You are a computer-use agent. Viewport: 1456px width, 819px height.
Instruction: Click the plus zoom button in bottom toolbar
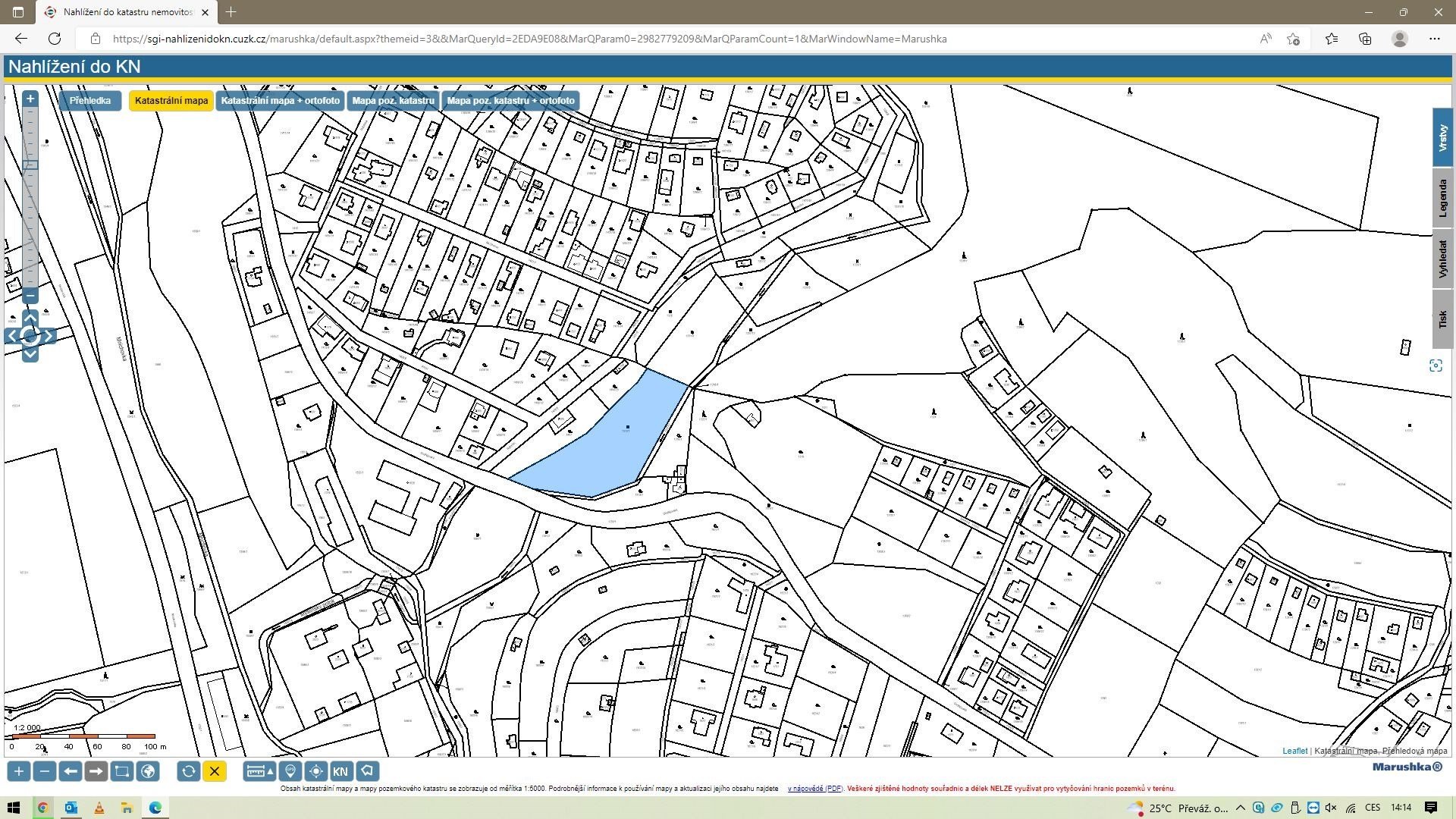19,771
